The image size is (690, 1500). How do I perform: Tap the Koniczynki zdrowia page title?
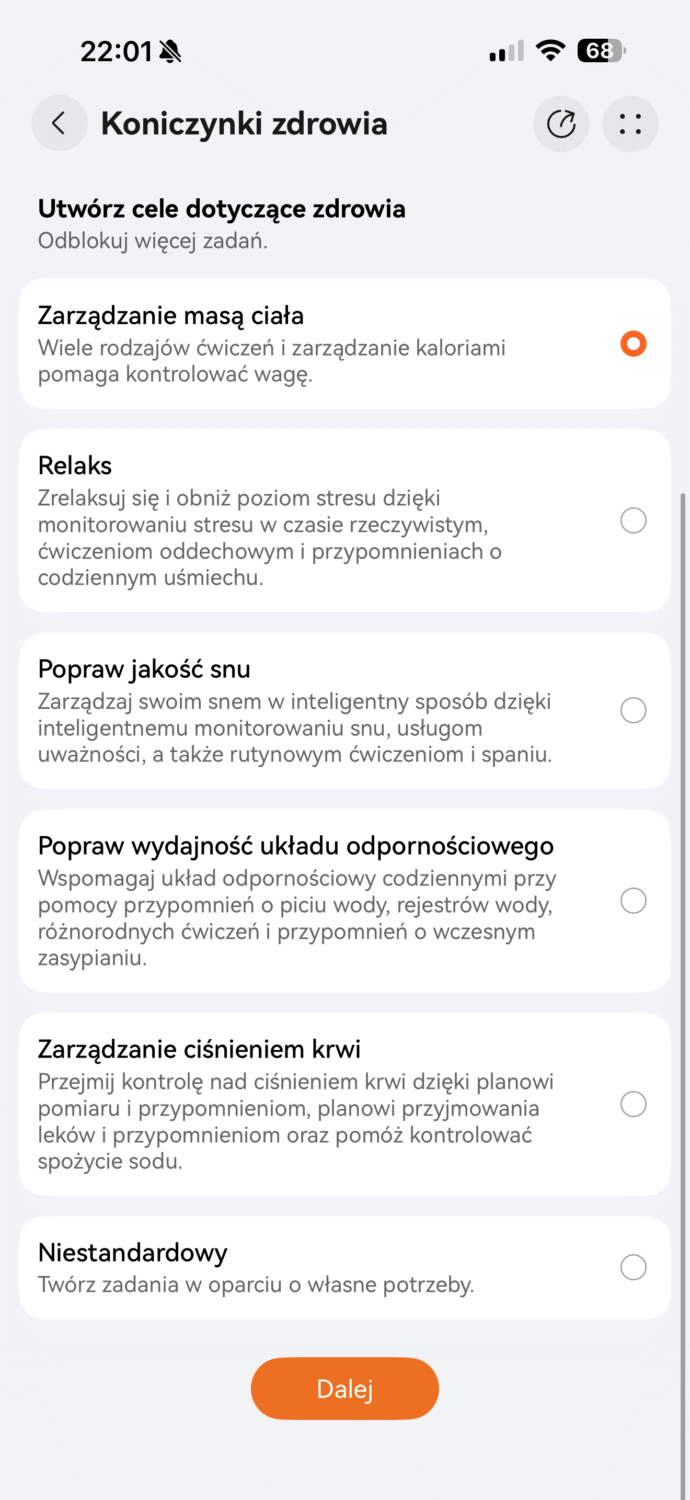(244, 124)
